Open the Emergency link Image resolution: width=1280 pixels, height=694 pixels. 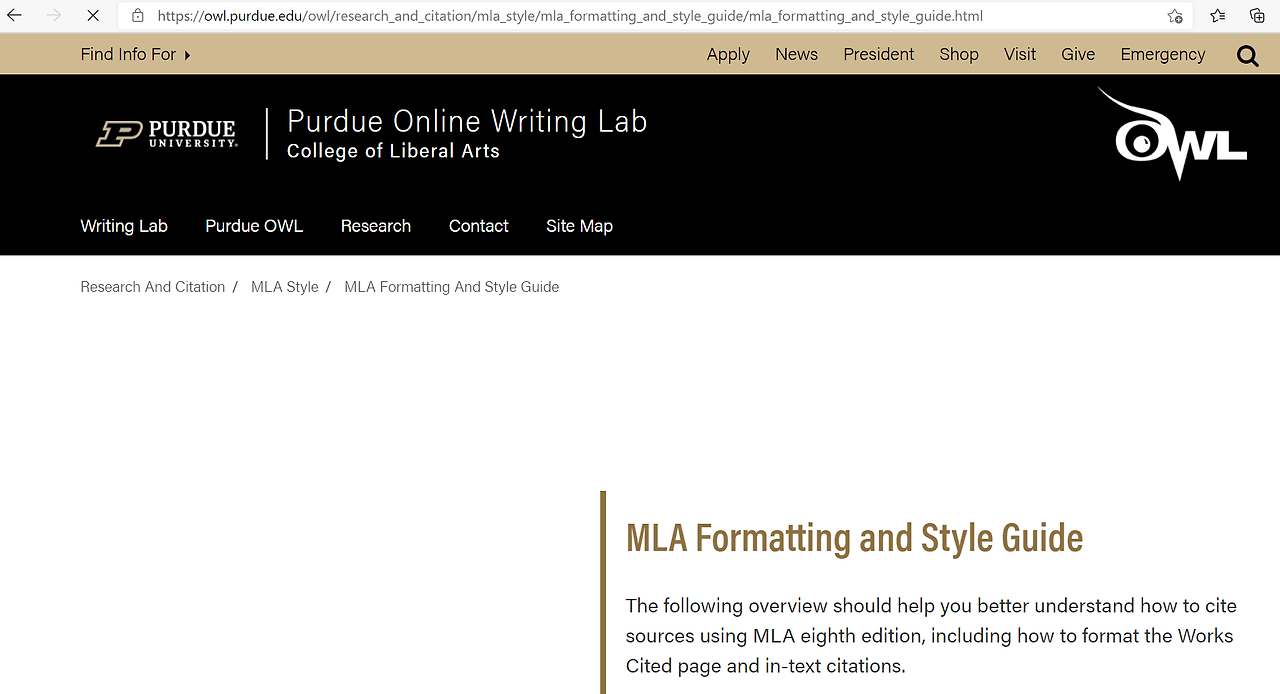coord(1163,54)
